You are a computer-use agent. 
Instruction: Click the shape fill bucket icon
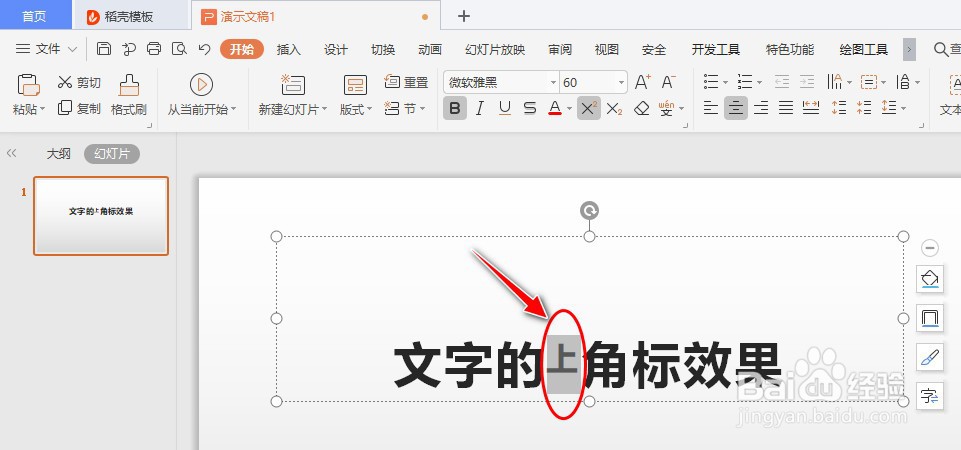tap(930, 279)
